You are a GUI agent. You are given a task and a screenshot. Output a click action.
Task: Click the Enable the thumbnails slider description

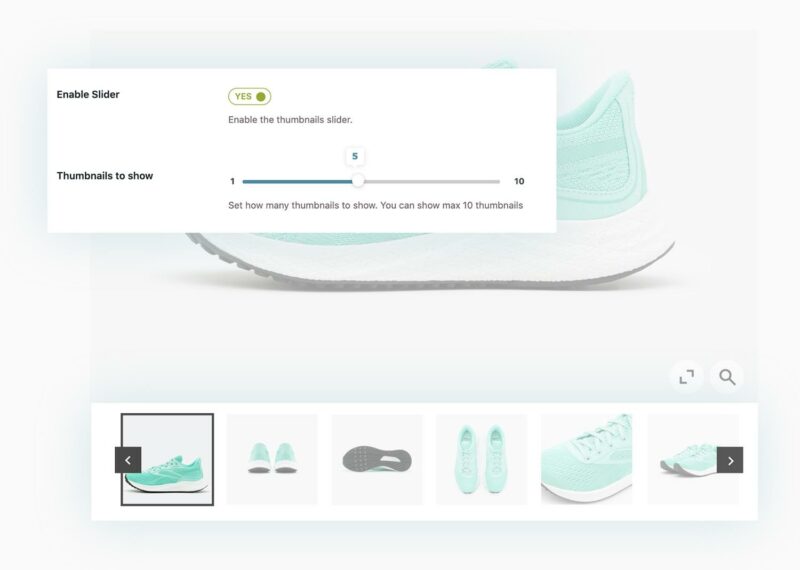point(290,120)
